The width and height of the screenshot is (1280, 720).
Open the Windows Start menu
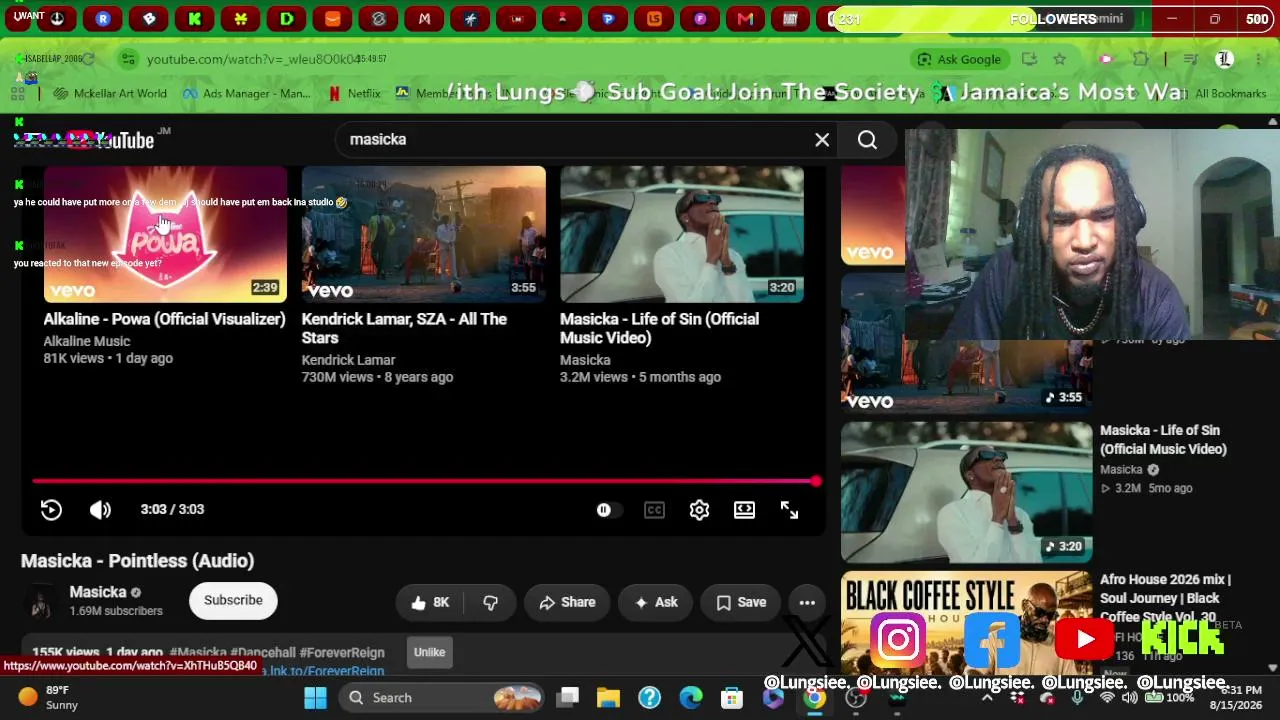coord(315,697)
